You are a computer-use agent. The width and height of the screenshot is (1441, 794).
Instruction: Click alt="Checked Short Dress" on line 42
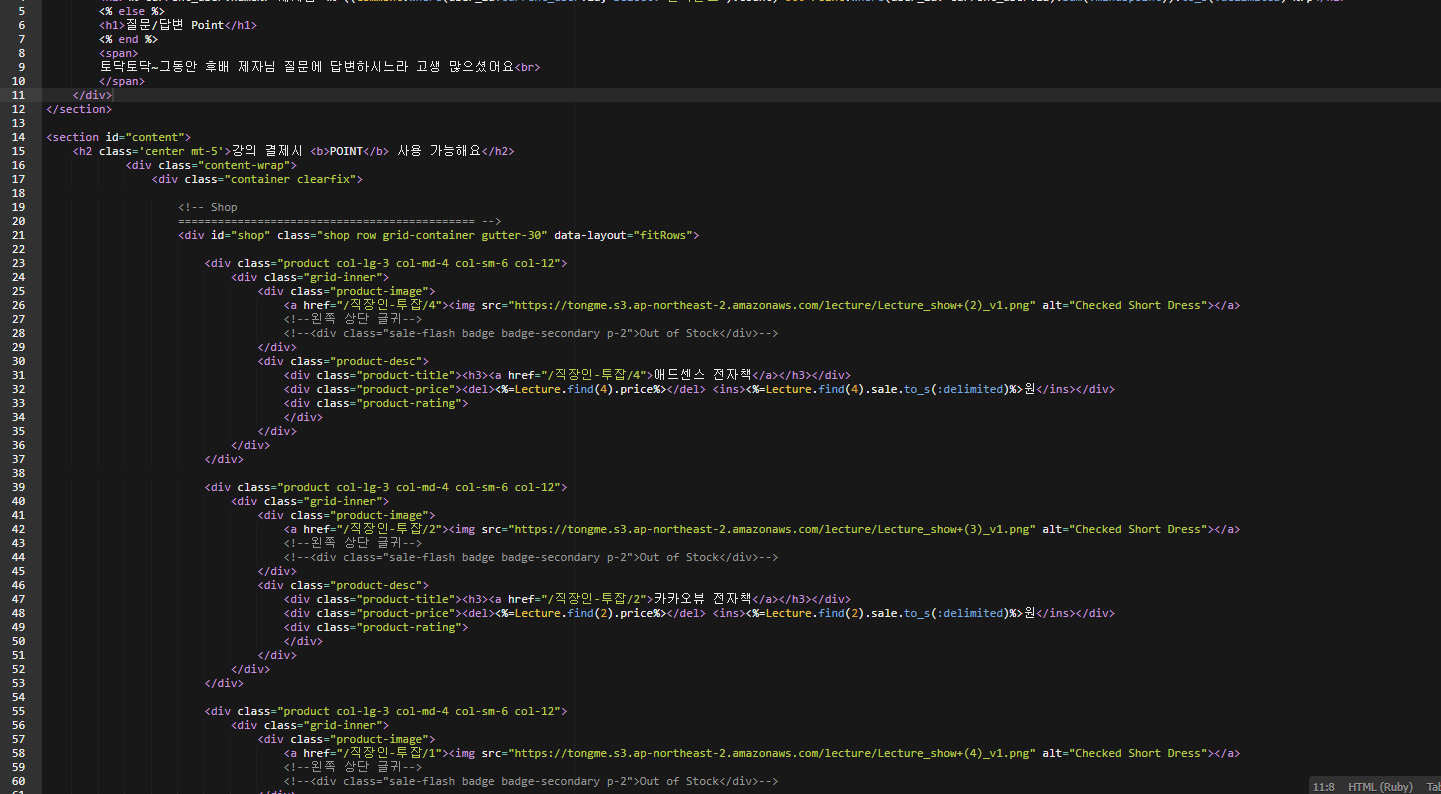(x=1125, y=529)
